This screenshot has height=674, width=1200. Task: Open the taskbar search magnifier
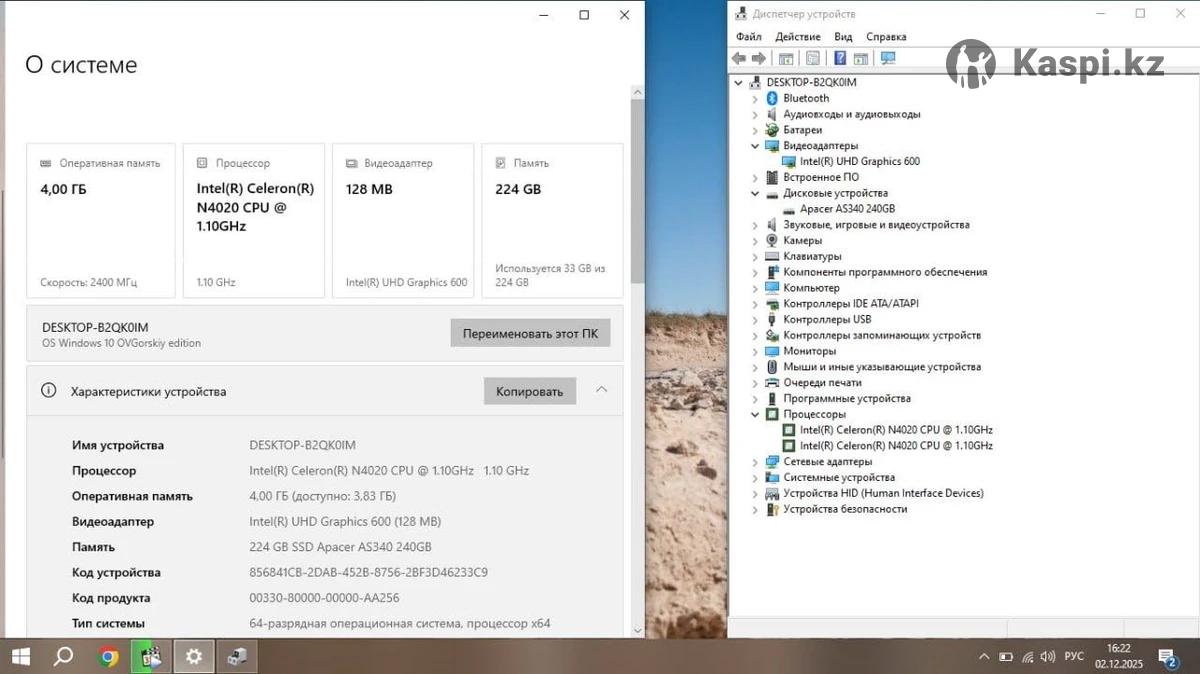[63, 657]
